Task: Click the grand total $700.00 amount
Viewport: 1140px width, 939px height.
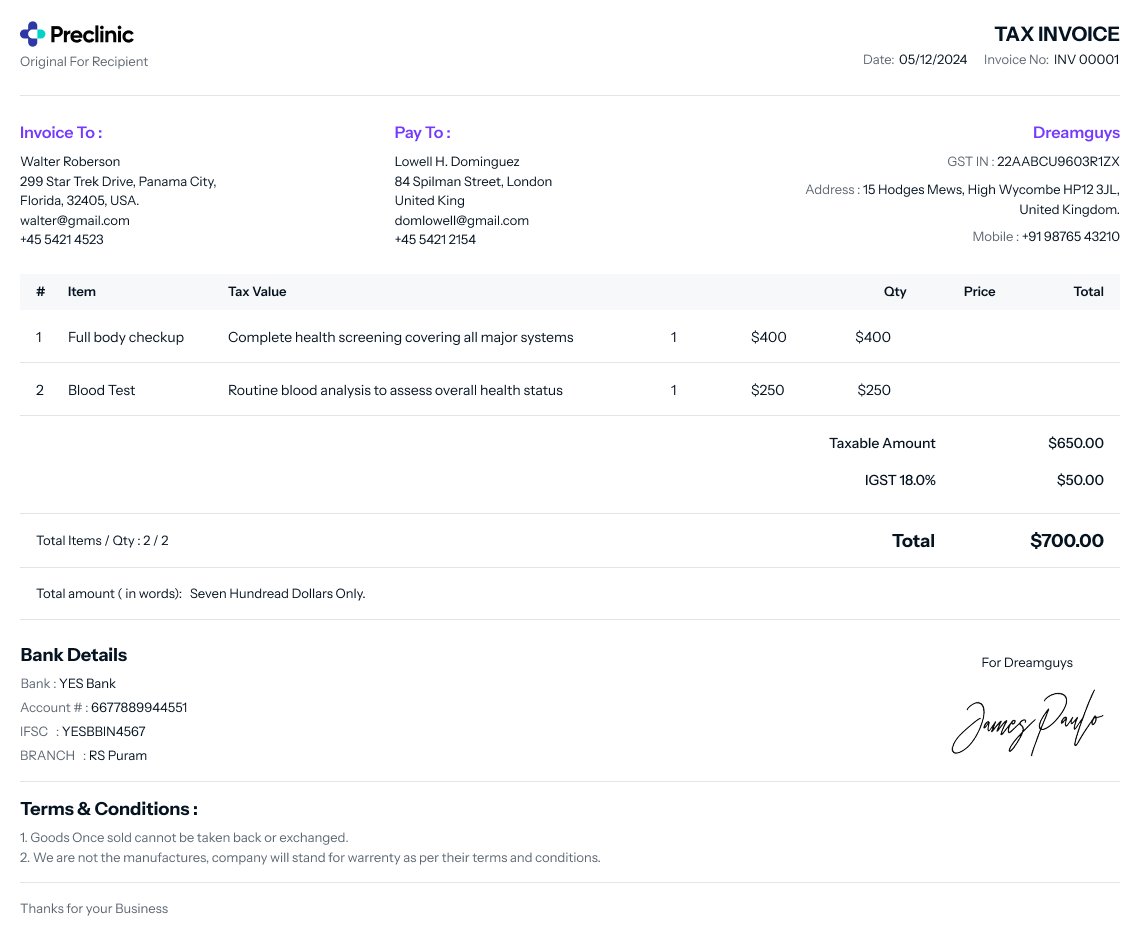Action: pyautogui.click(x=1066, y=541)
